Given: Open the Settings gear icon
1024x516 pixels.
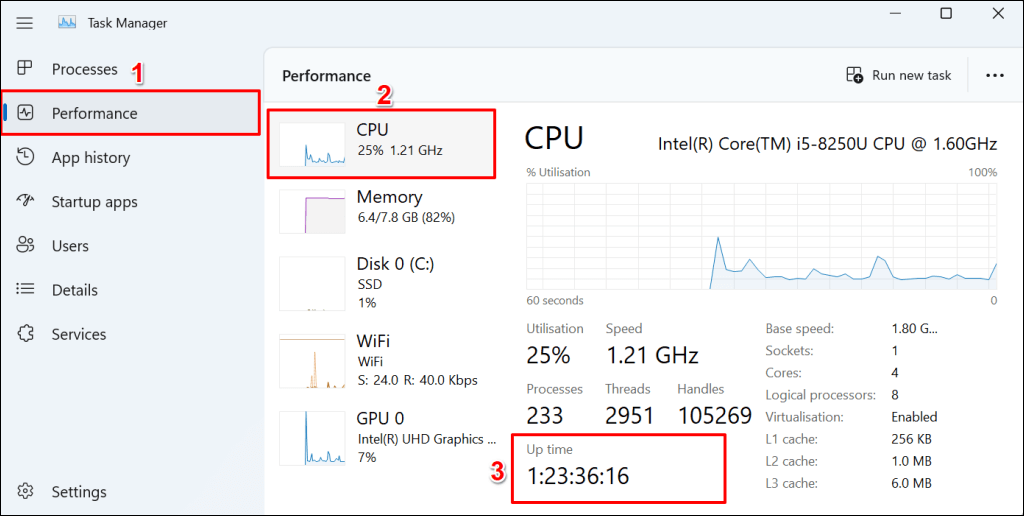Looking at the screenshot, I should tap(26, 491).
